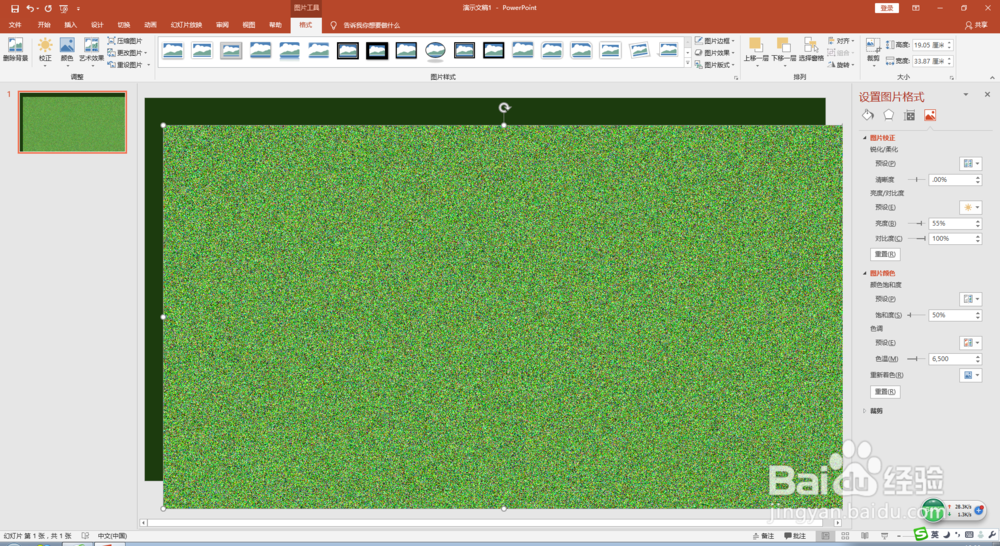Click Notes (备注) in status bar

pyautogui.click(x=763, y=536)
